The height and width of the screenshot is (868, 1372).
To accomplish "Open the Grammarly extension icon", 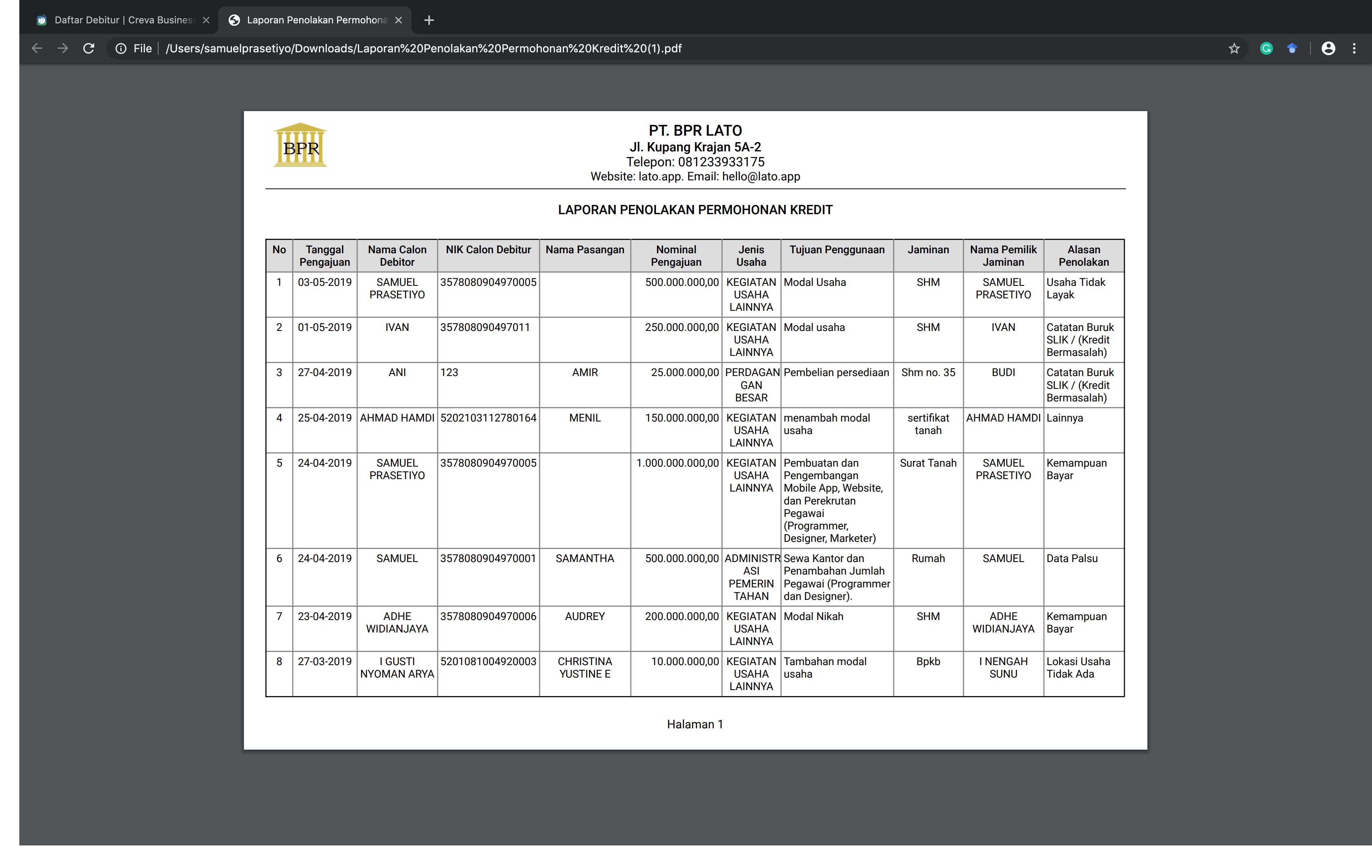I will click(1266, 48).
